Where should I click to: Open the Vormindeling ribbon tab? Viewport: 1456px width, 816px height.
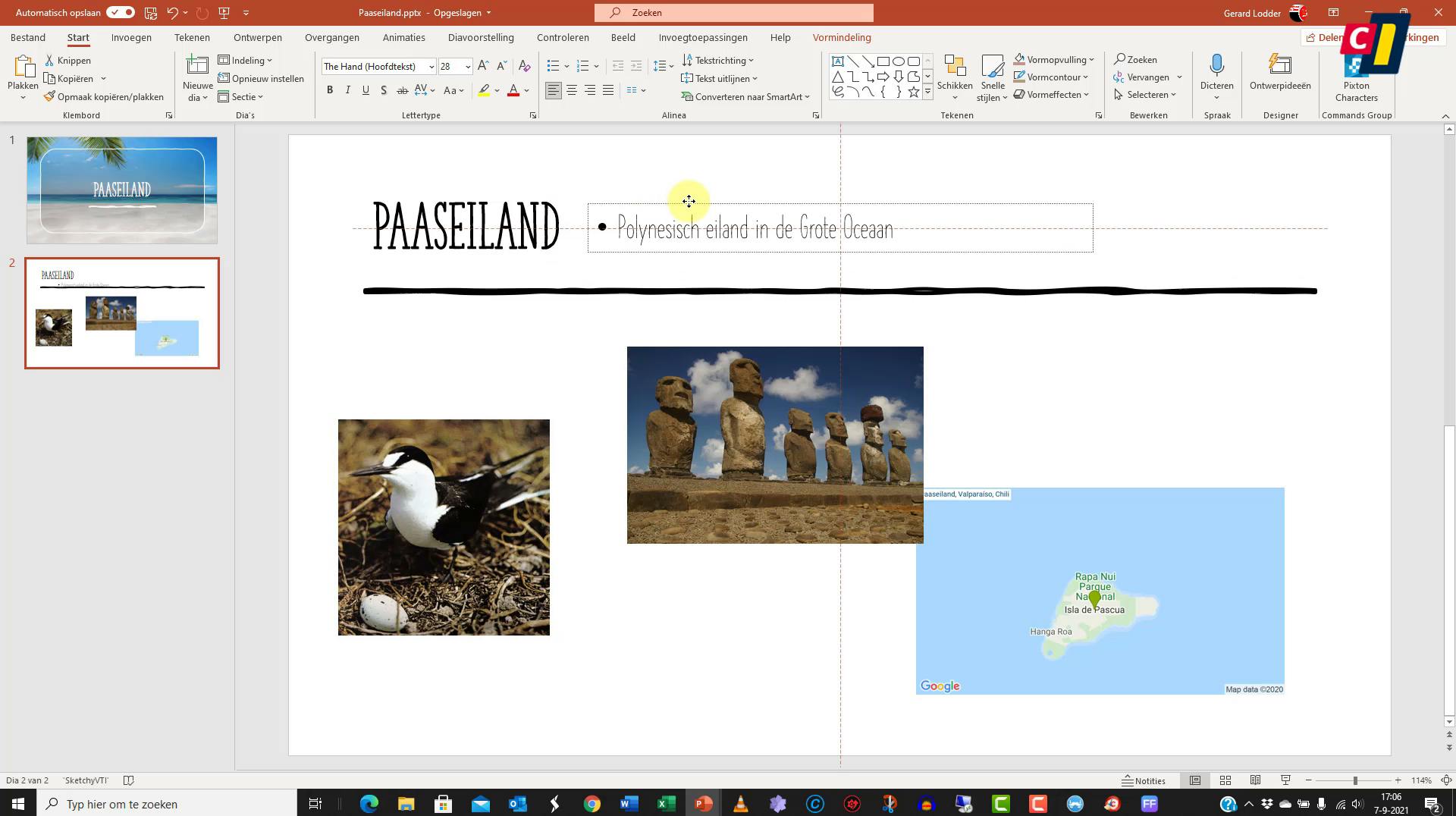click(841, 37)
